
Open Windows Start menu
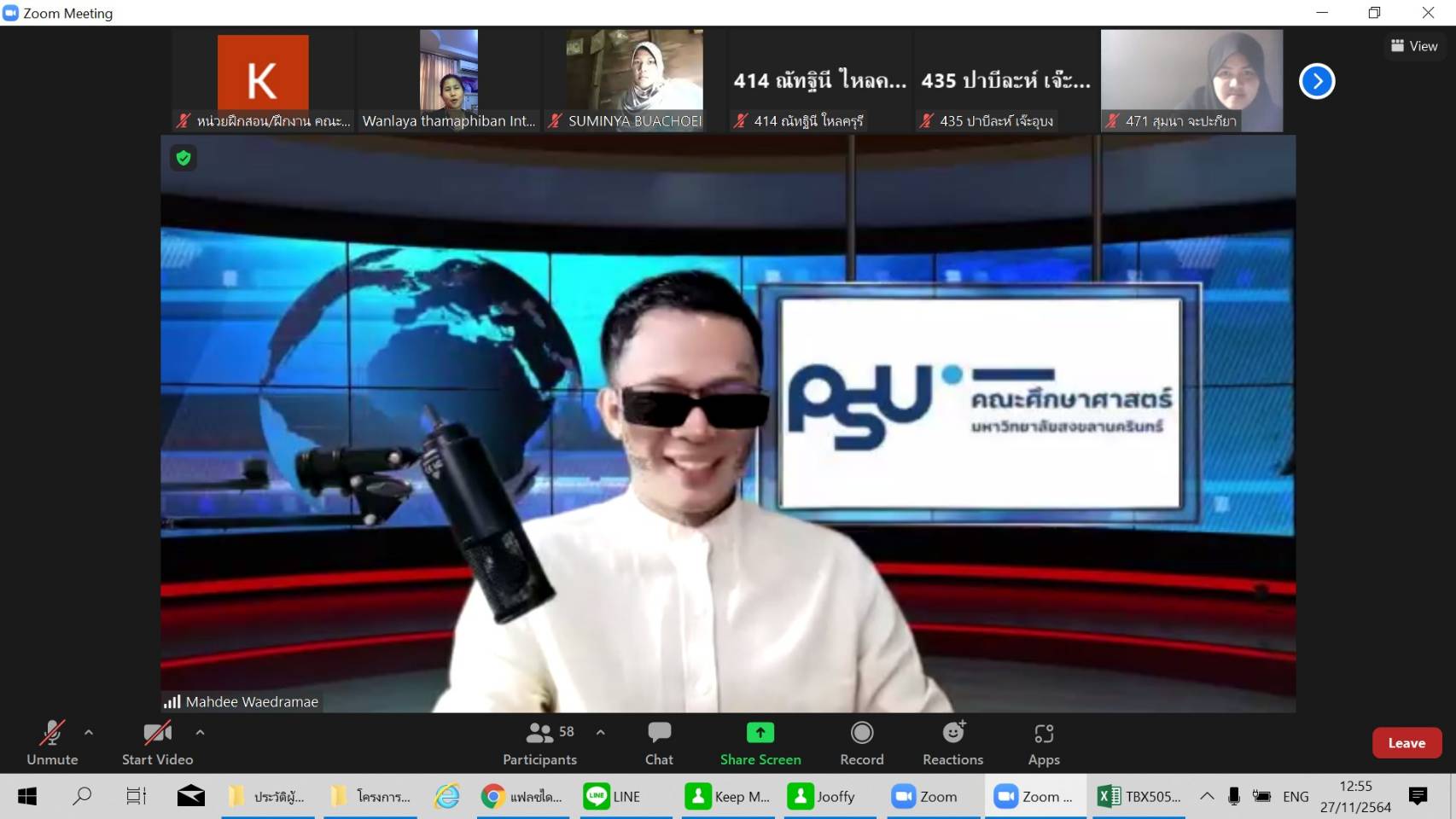pos(27,797)
